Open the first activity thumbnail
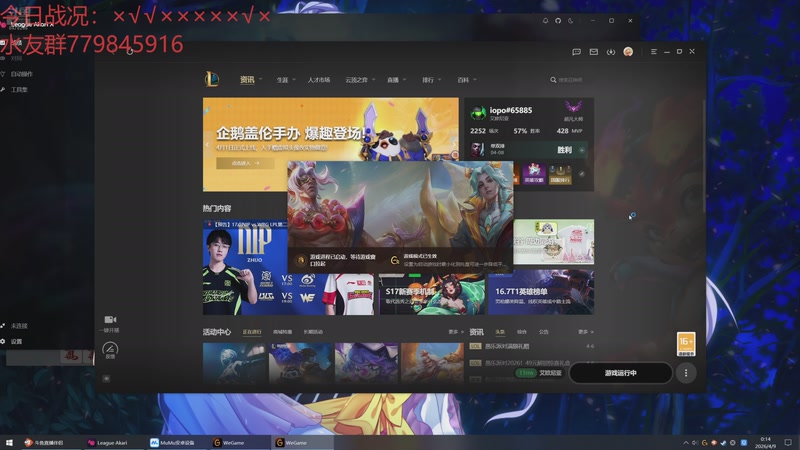Screen dimensions: 800x450 pos(235,363)
